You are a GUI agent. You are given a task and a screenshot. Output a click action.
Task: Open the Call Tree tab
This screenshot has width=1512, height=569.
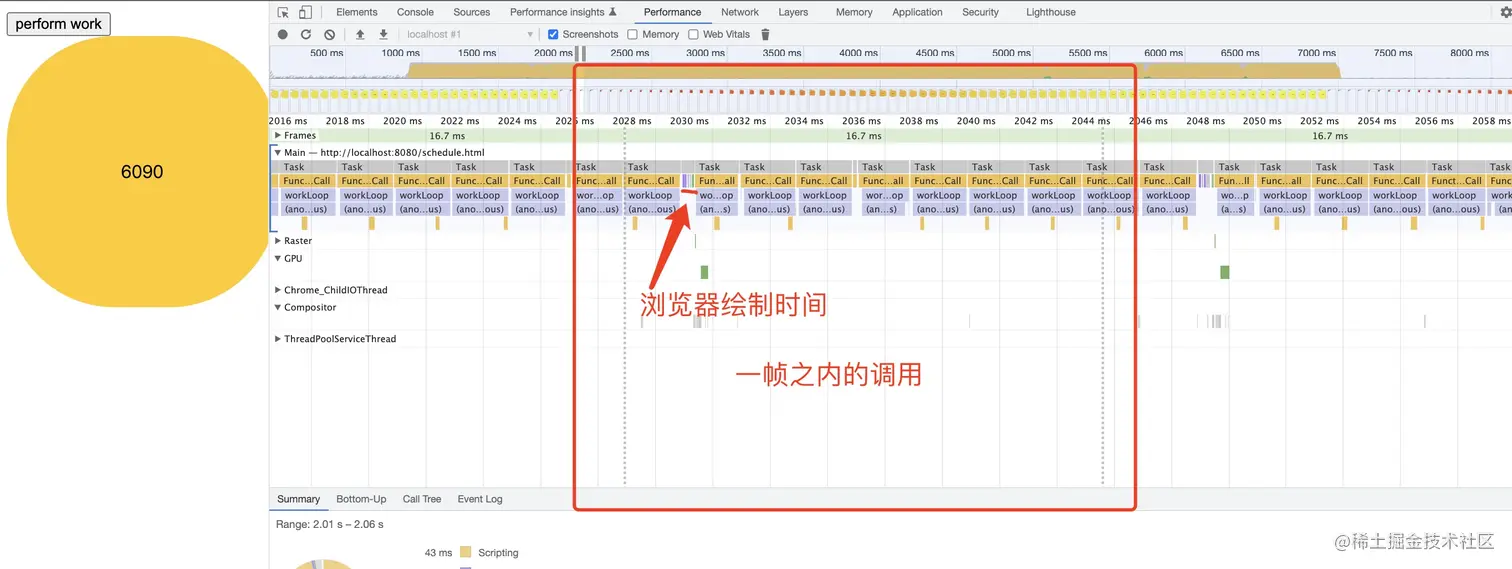[x=422, y=499]
